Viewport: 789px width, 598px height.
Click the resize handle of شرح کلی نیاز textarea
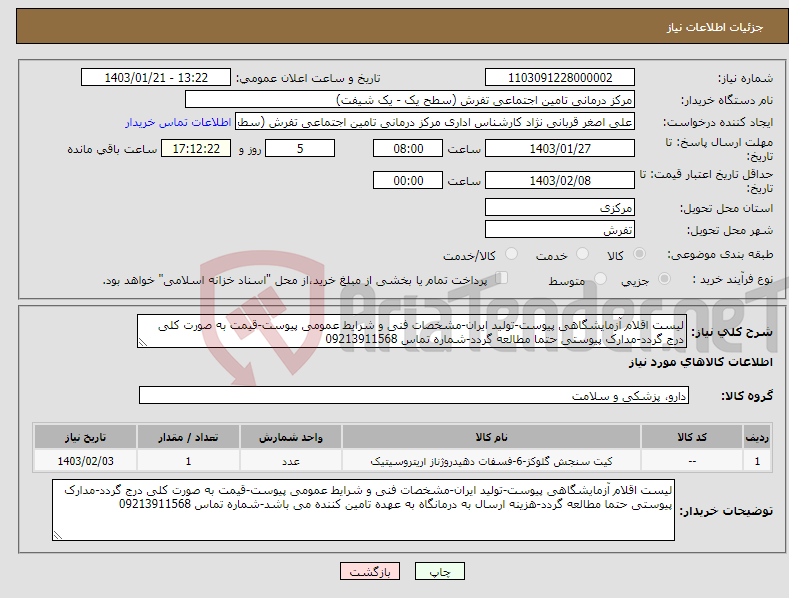[x=143, y=342]
